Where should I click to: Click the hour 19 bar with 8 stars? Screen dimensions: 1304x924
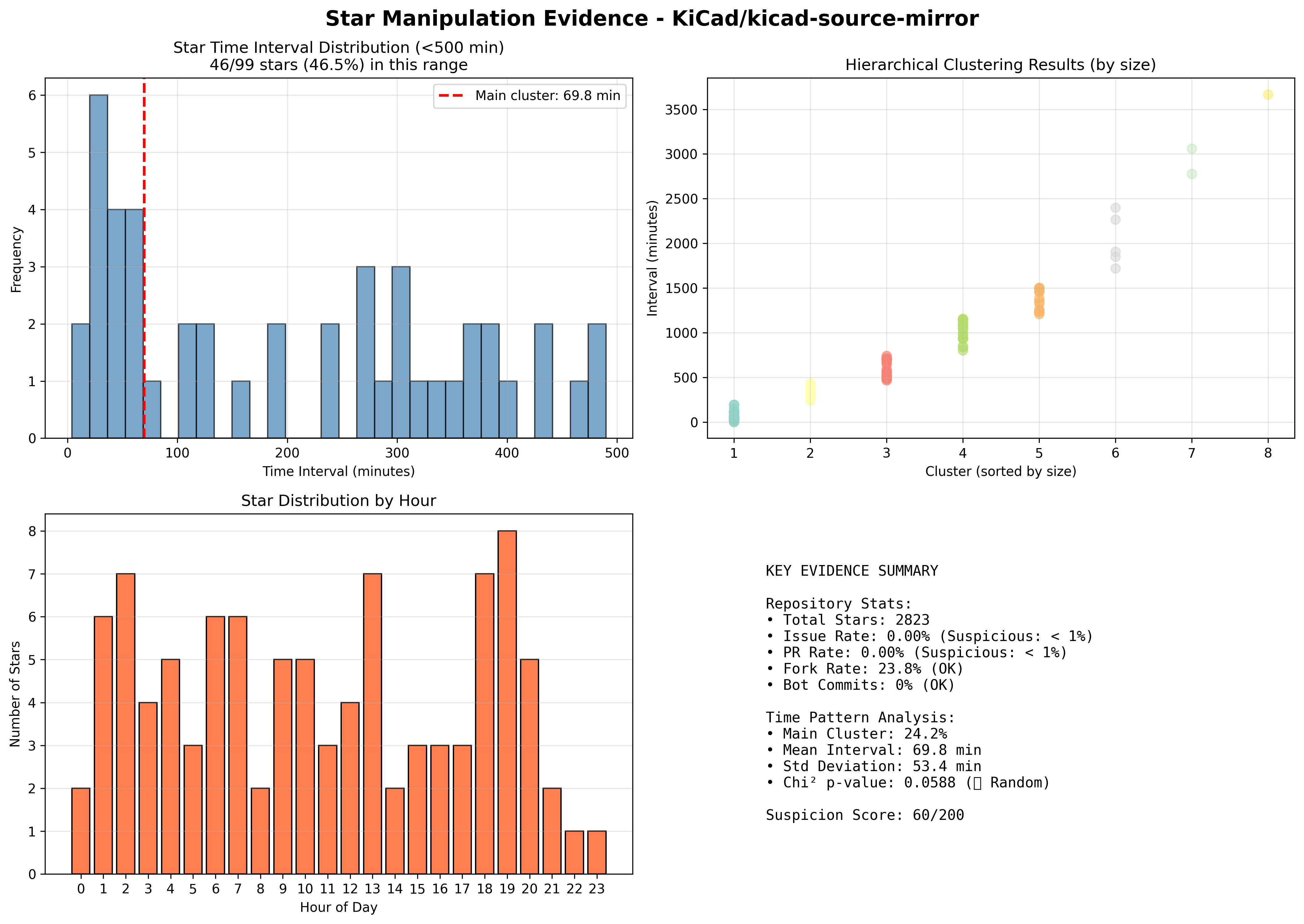(x=507, y=702)
